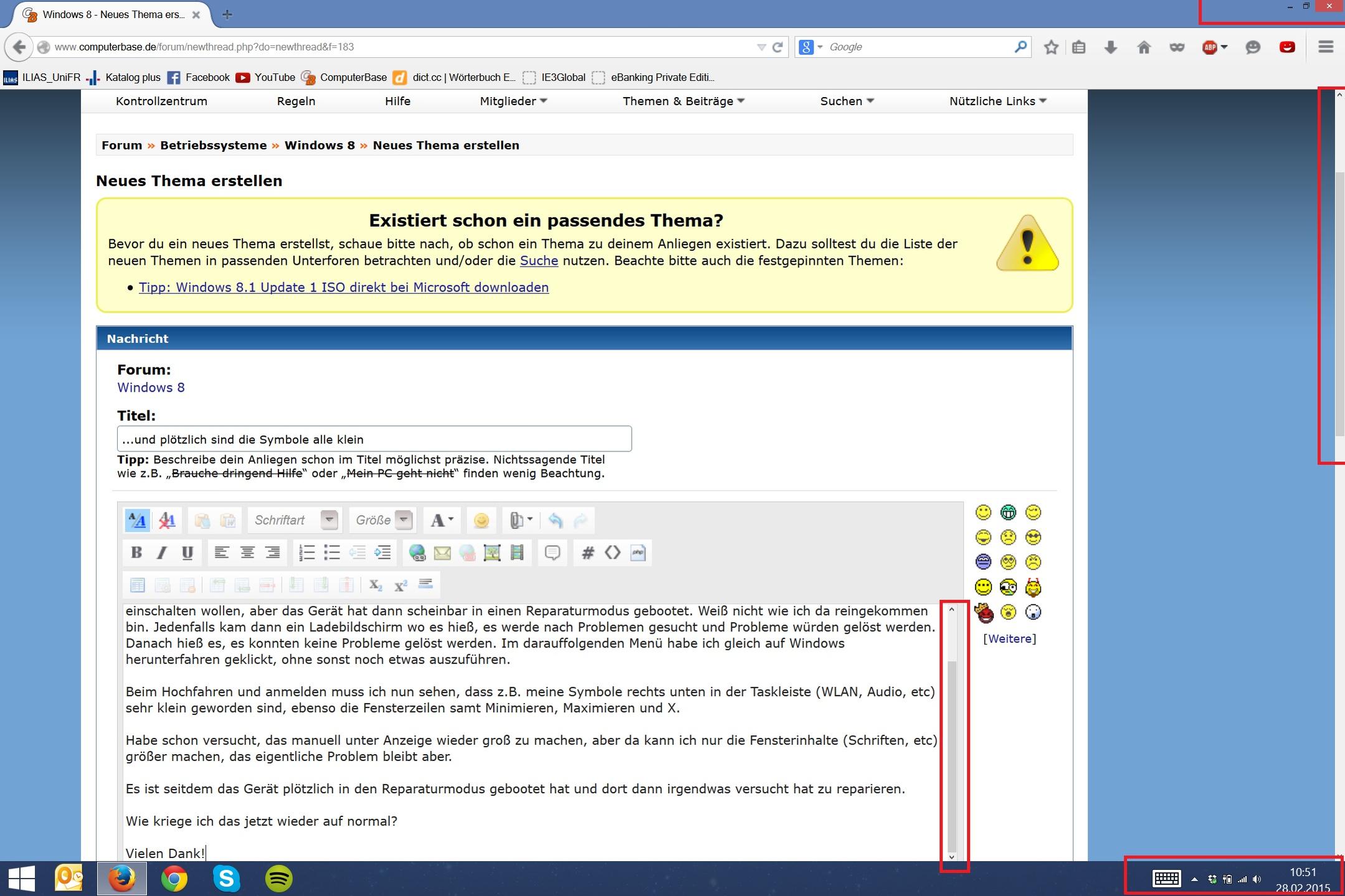Click the insert email link icon

tap(442, 552)
